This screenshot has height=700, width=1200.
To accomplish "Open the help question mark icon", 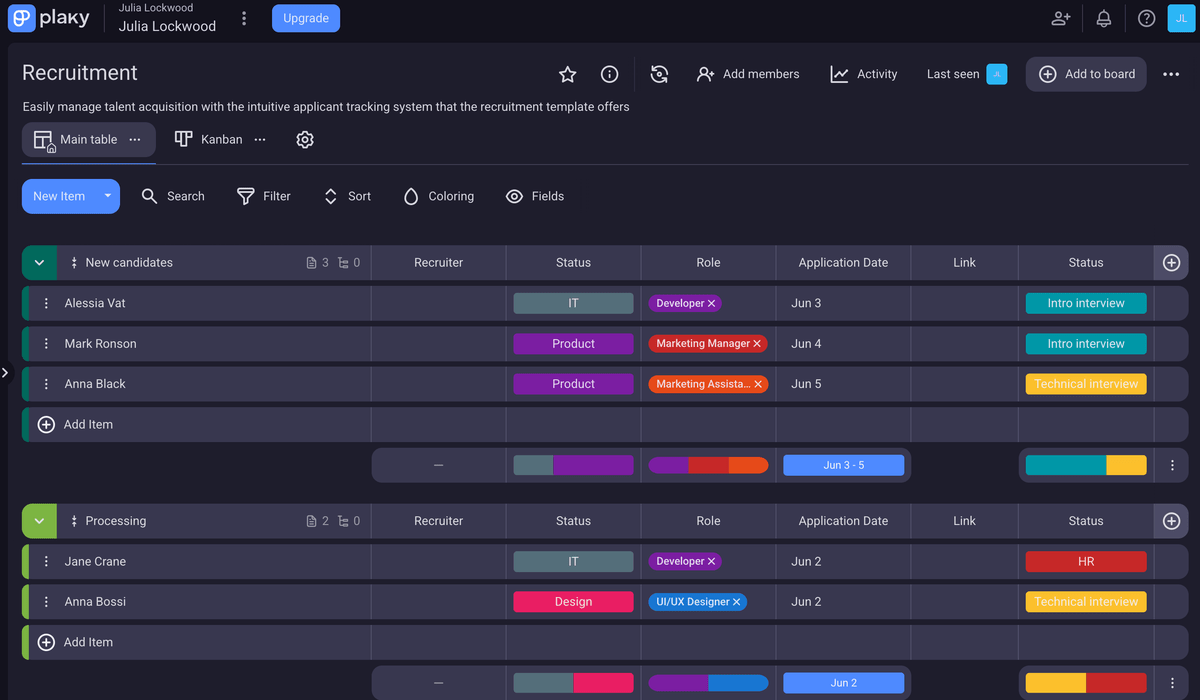I will pyautogui.click(x=1147, y=18).
